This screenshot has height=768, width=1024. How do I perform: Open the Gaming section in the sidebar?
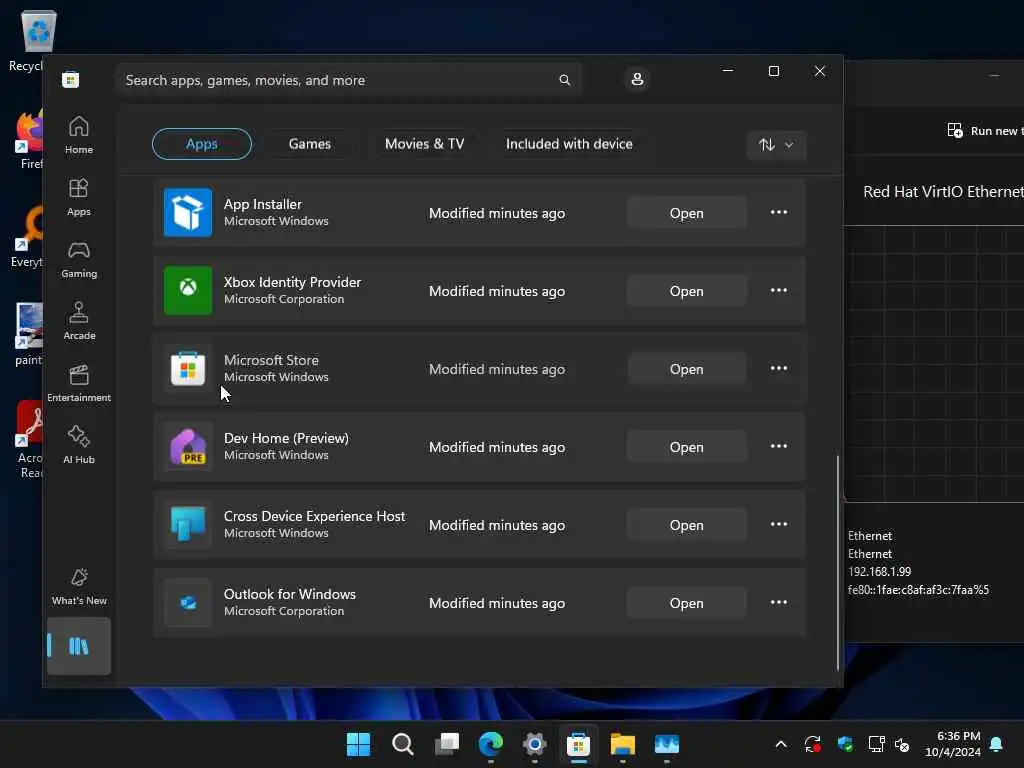pyautogui.click(x=78, y=259)
